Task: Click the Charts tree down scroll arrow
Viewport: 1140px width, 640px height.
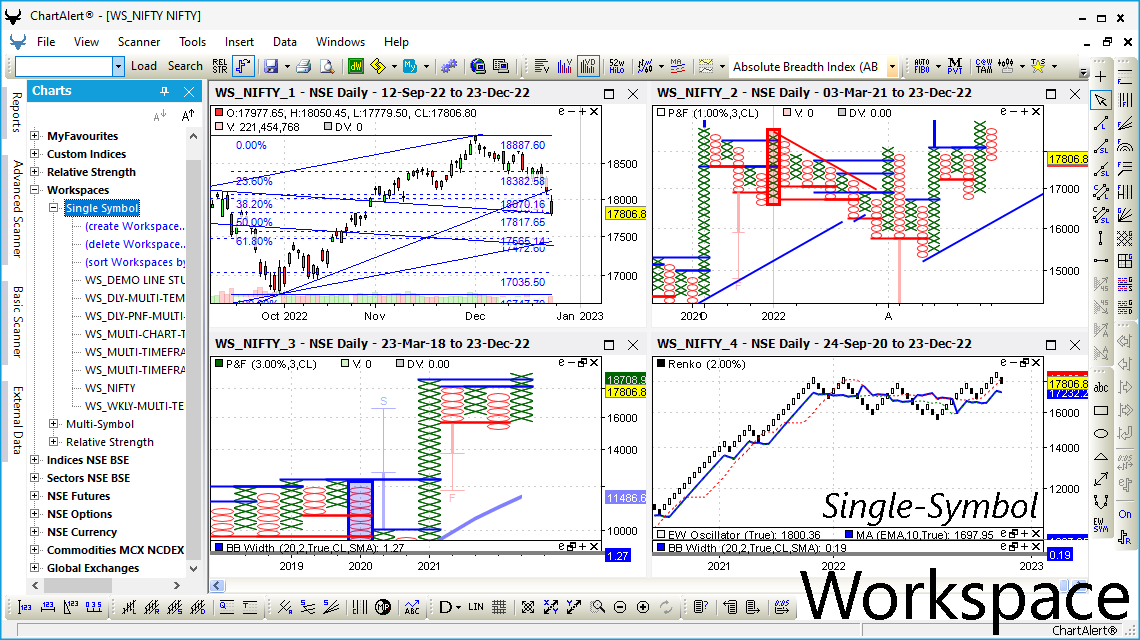Action: [x=193, y=569]
